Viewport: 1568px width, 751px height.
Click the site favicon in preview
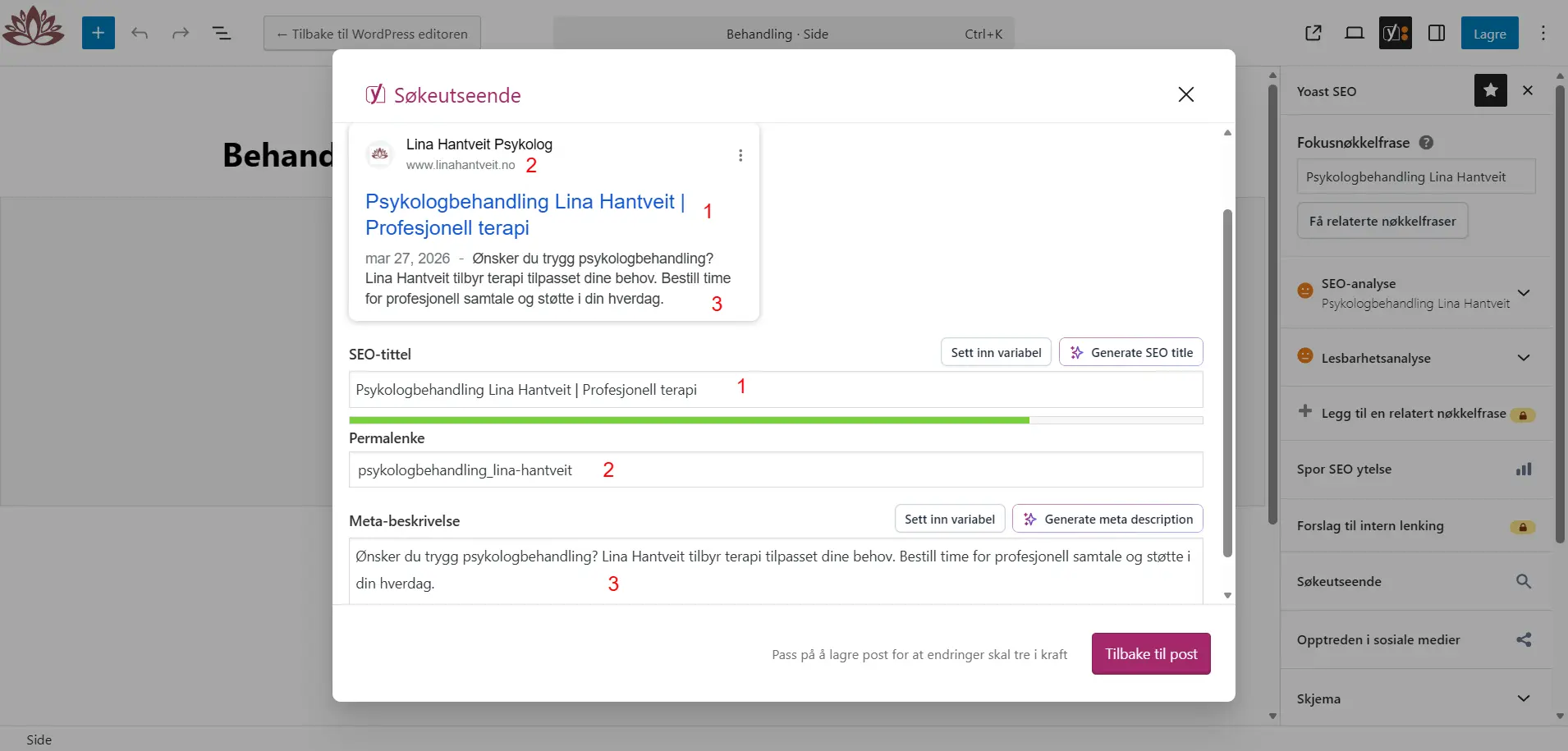pyautogui.click(x=379, y=153)
